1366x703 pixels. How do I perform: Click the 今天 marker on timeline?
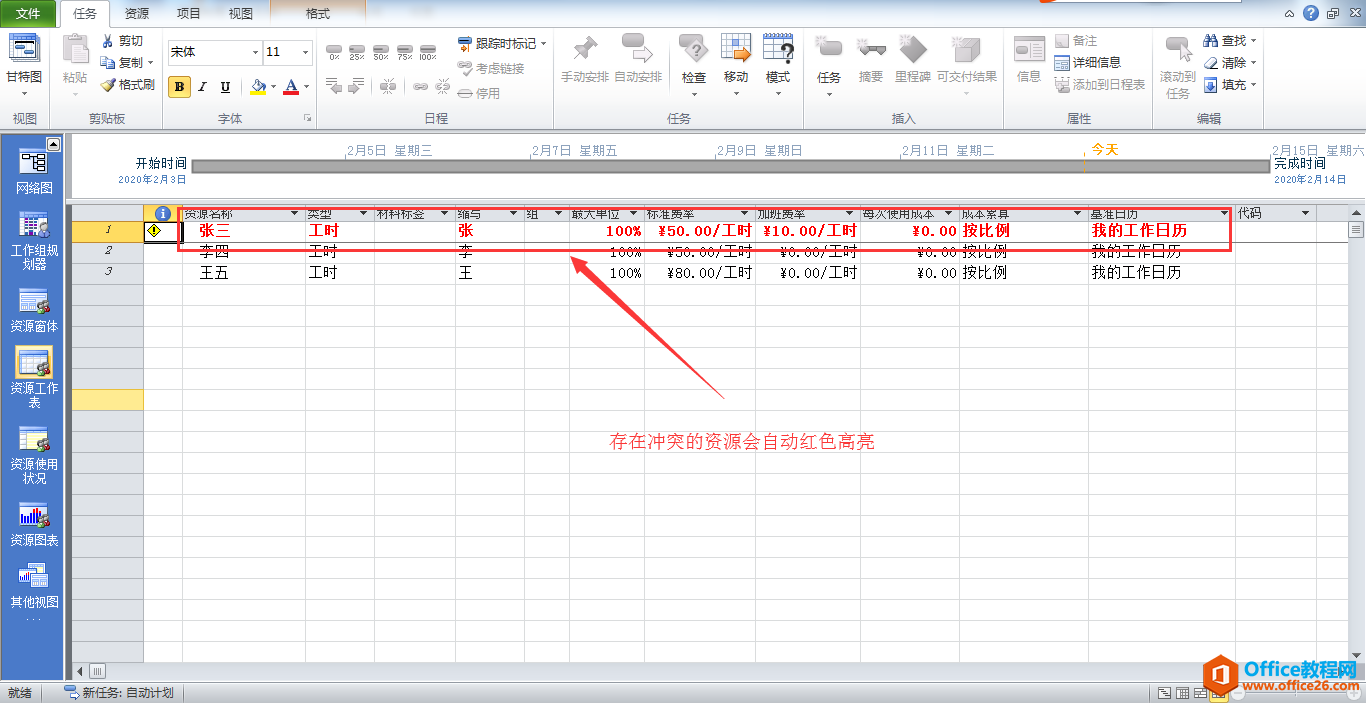(1104, 149)
